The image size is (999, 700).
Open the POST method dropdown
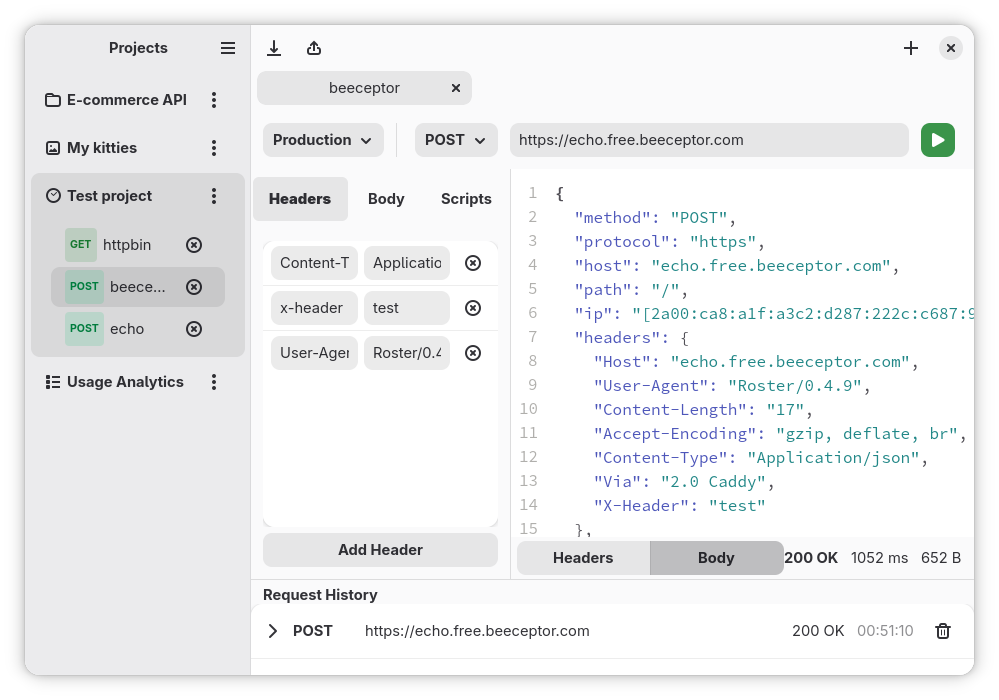point(456,140)
